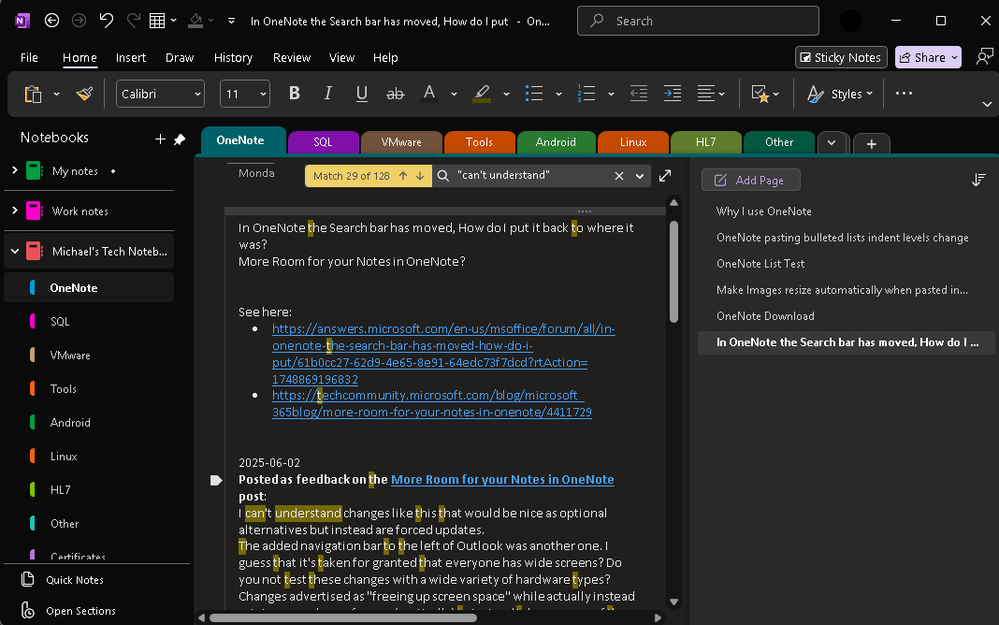The image size is (999, 625).
Task: Go to next search match arrow
Action: click(x=420, y=176)
